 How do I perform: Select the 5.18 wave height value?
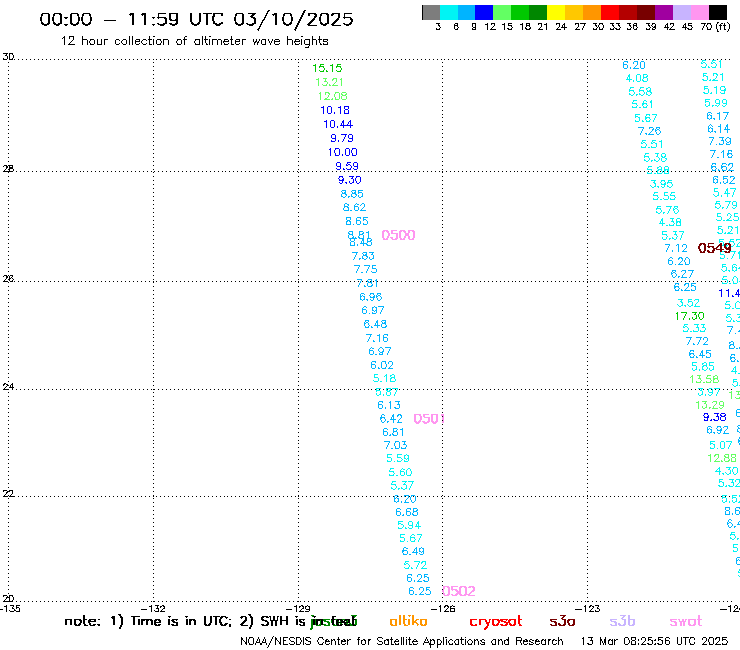pyautogui.click(x=384, y=379)
